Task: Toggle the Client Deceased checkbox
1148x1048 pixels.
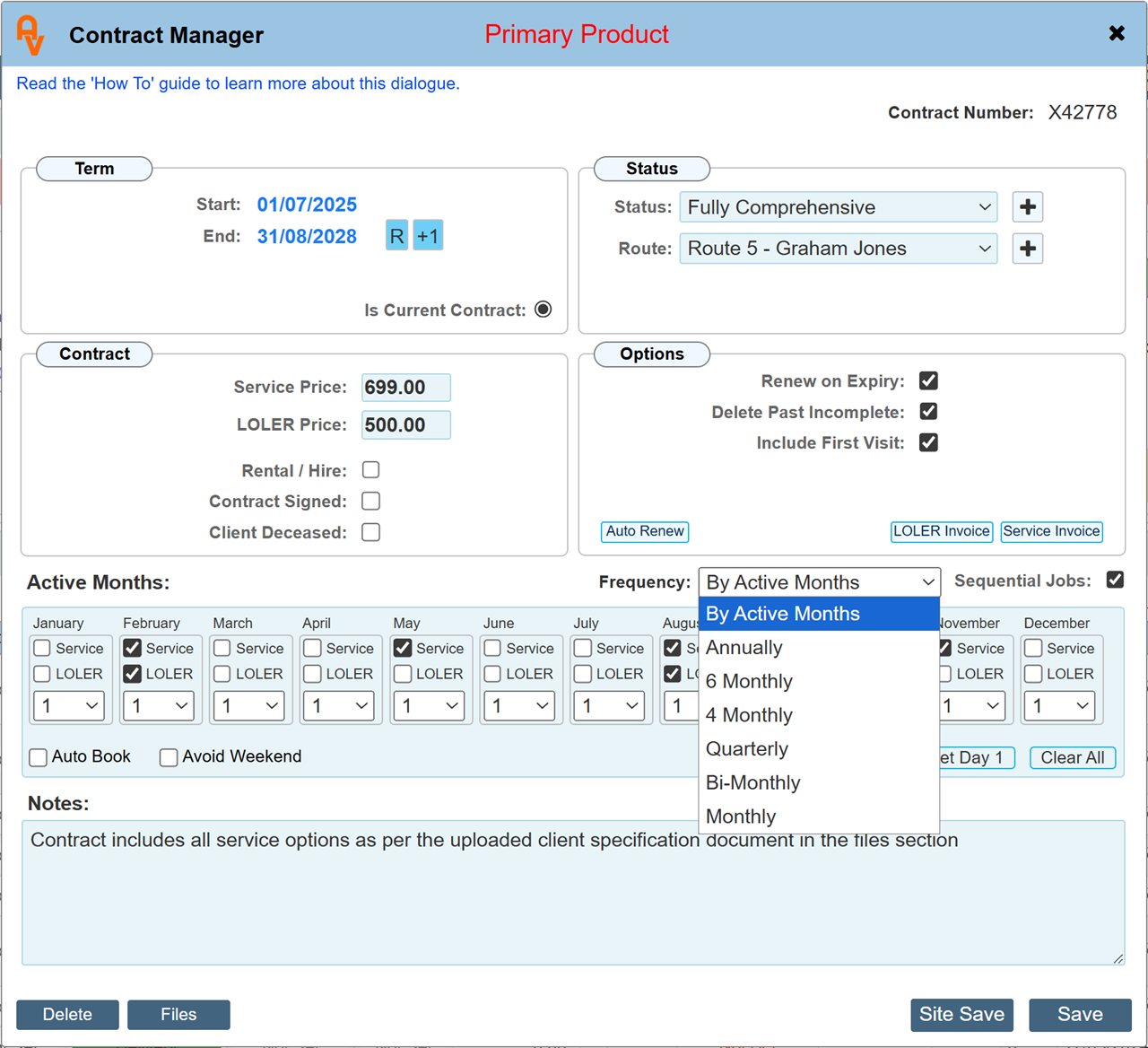Action: 370,532
